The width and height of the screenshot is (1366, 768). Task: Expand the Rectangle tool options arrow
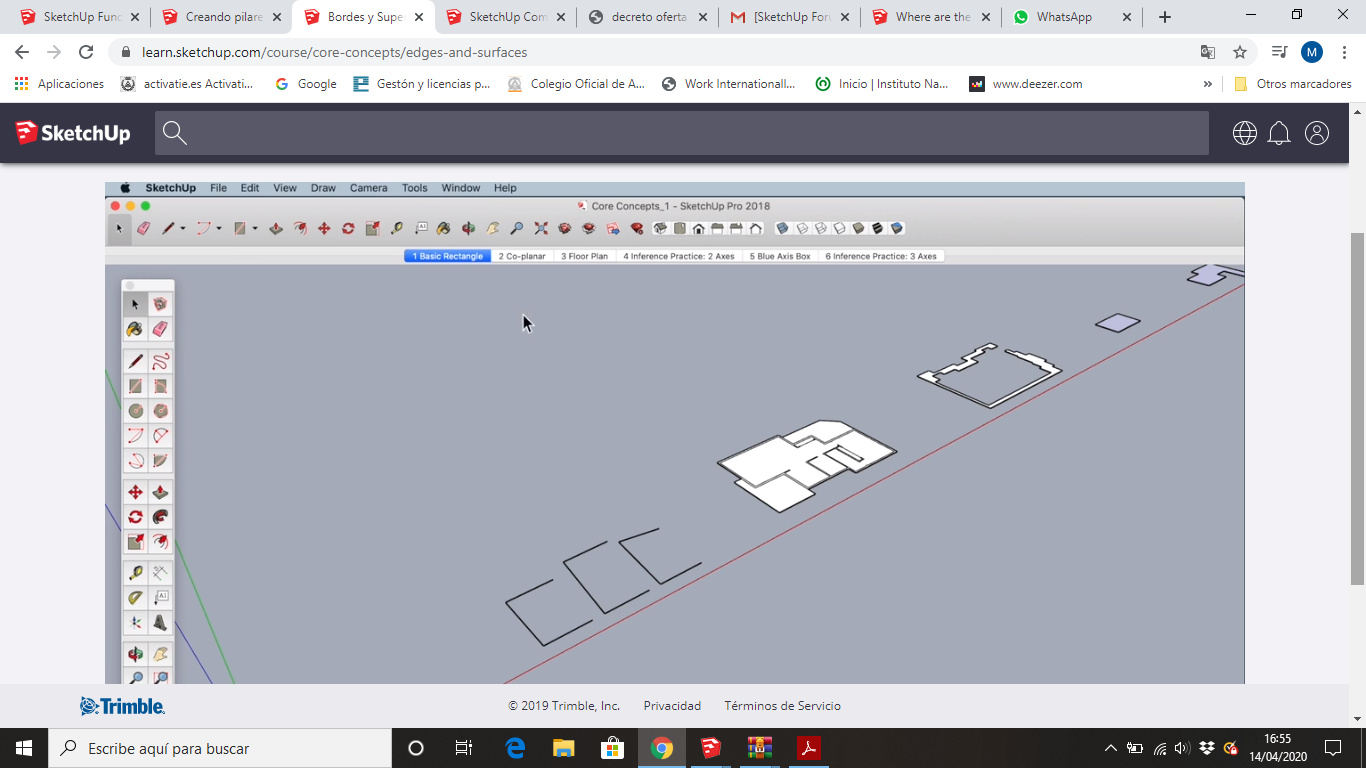[254, 229]
